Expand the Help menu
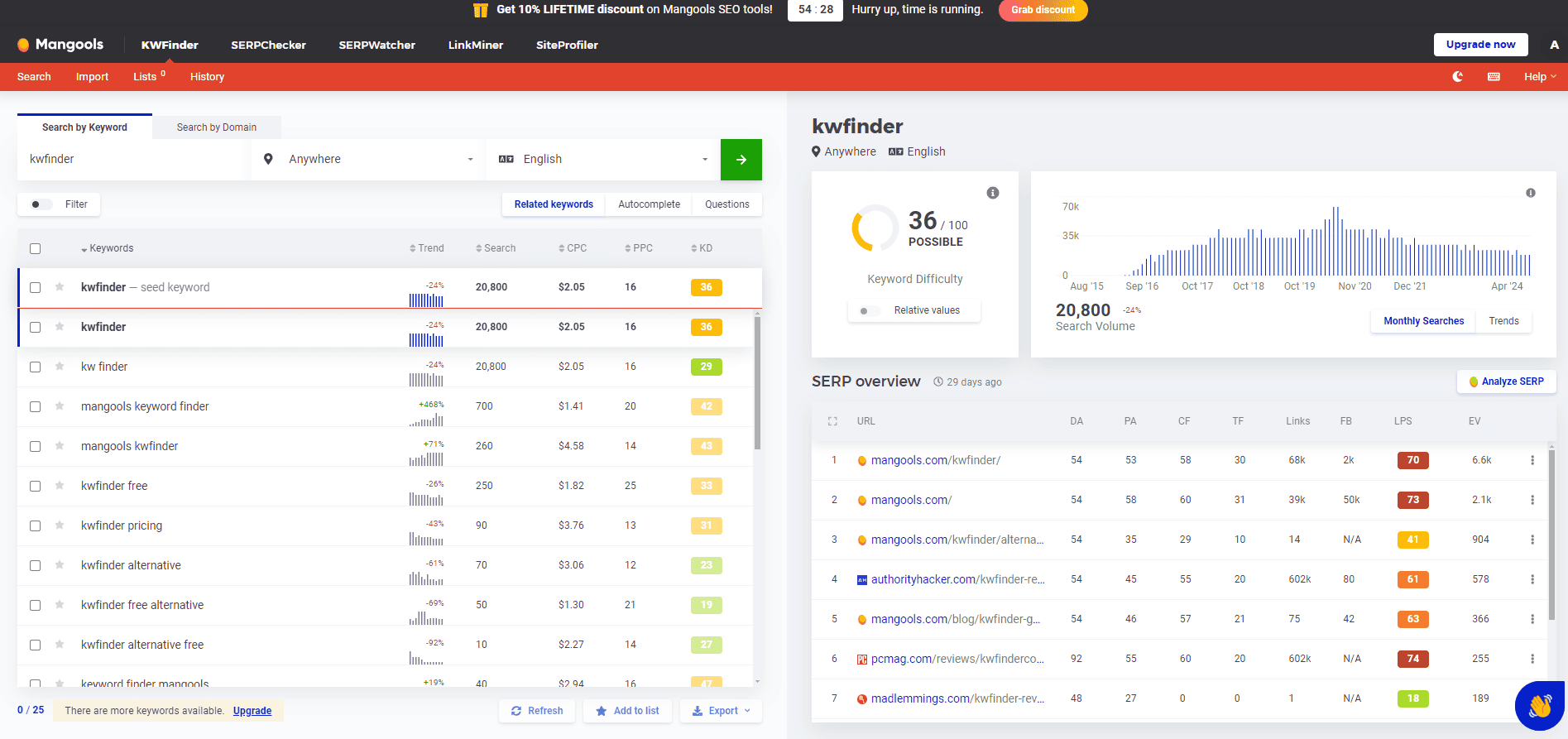The image size is (1568, 739). tap(1540, 76)
